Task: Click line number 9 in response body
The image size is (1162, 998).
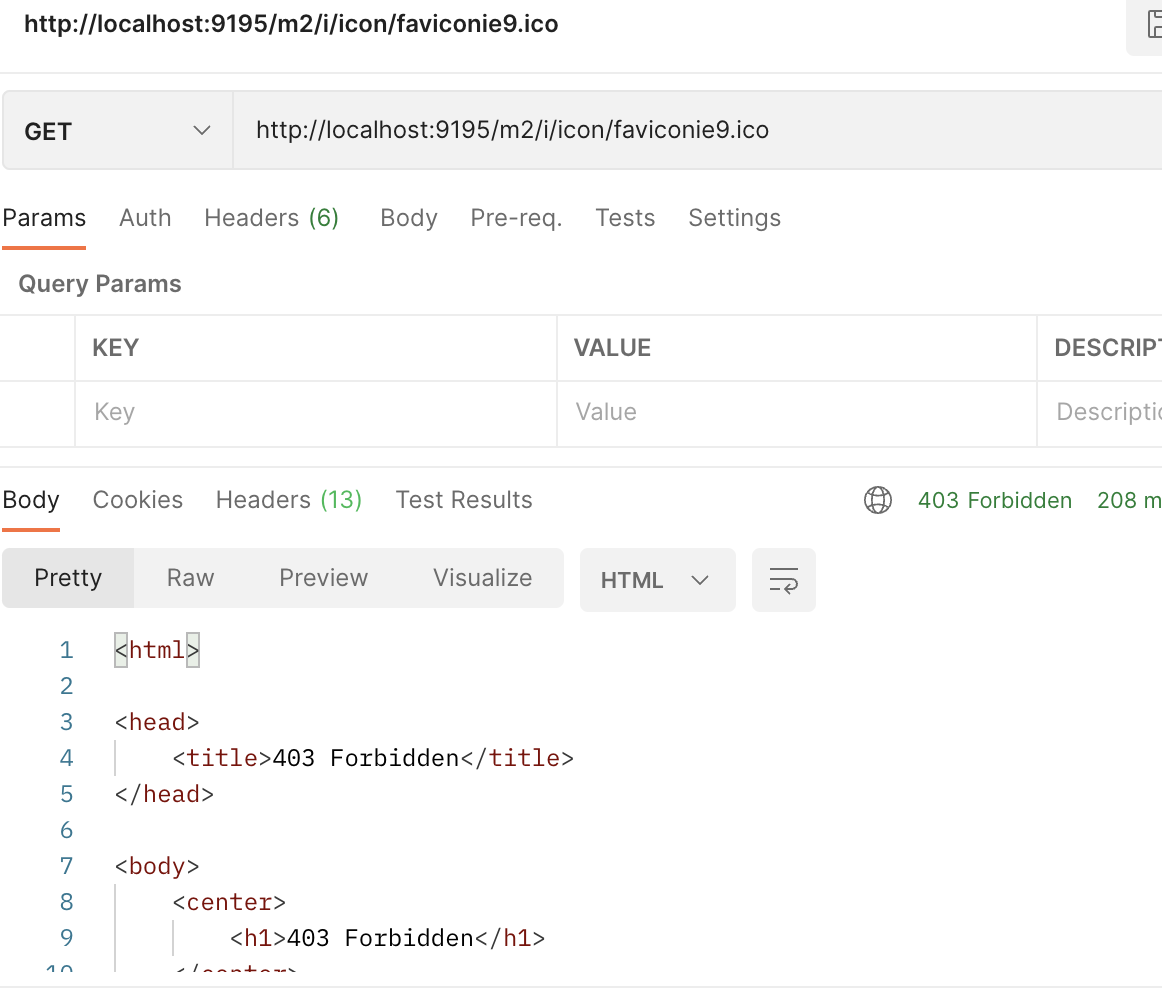Action: click(x=66, y=938)
